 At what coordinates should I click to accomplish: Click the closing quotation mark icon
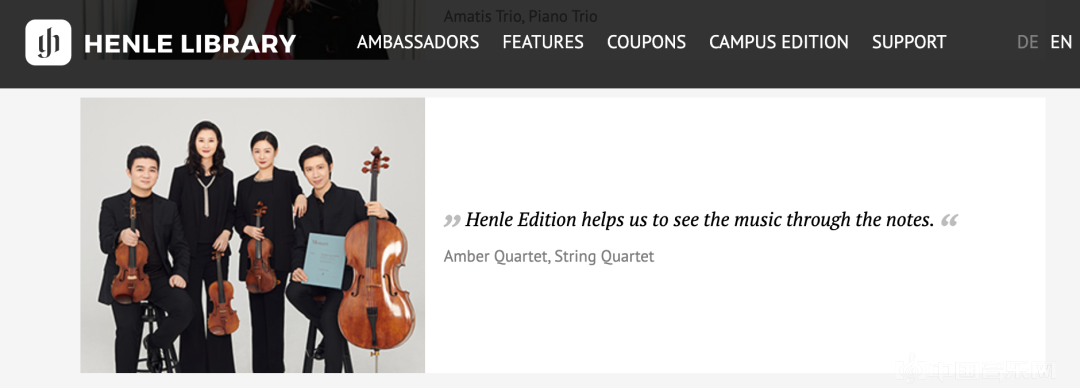[x=949, y=221]
